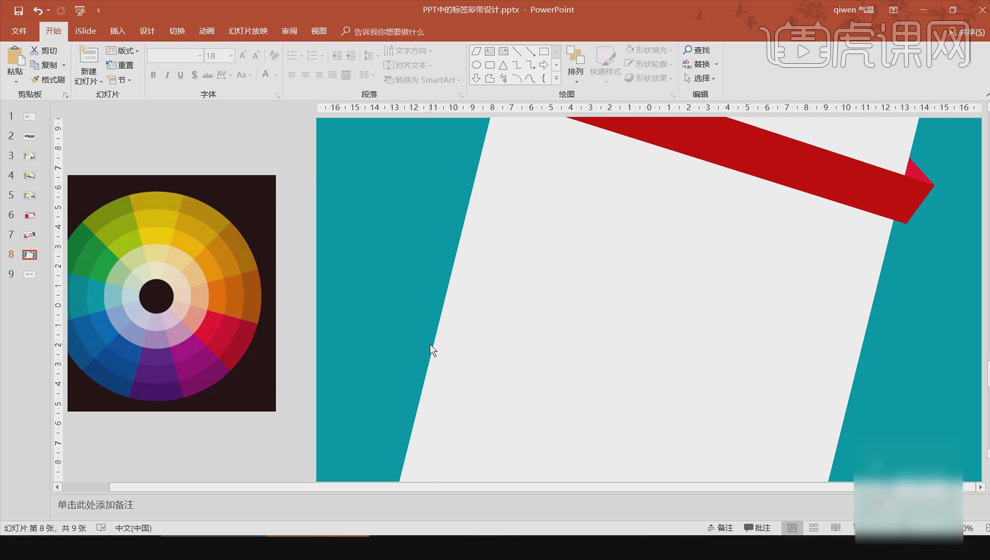
Task: Click the Replace (替换) button
Action: [x=700, y=64]
